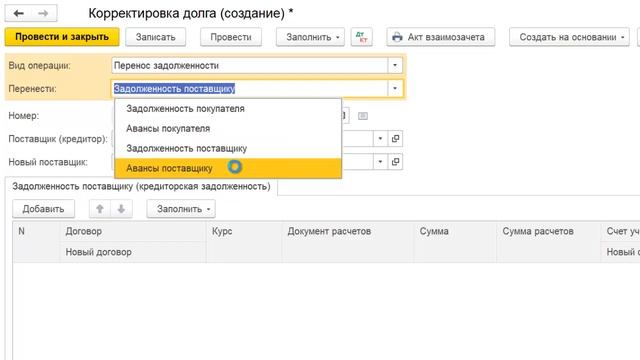Click Провести button
The height and width of the screenshot is (360, 640).
(x=231, y=37)
